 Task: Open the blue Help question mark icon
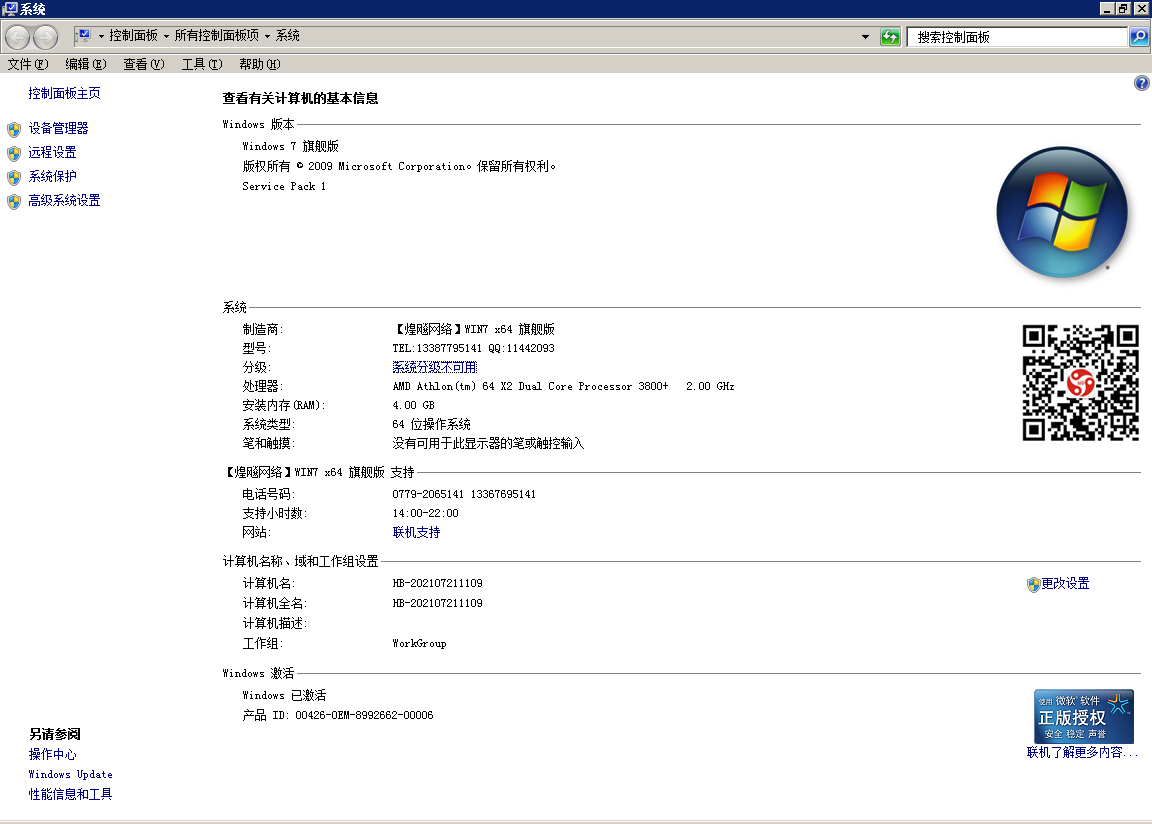(1141, 83)
